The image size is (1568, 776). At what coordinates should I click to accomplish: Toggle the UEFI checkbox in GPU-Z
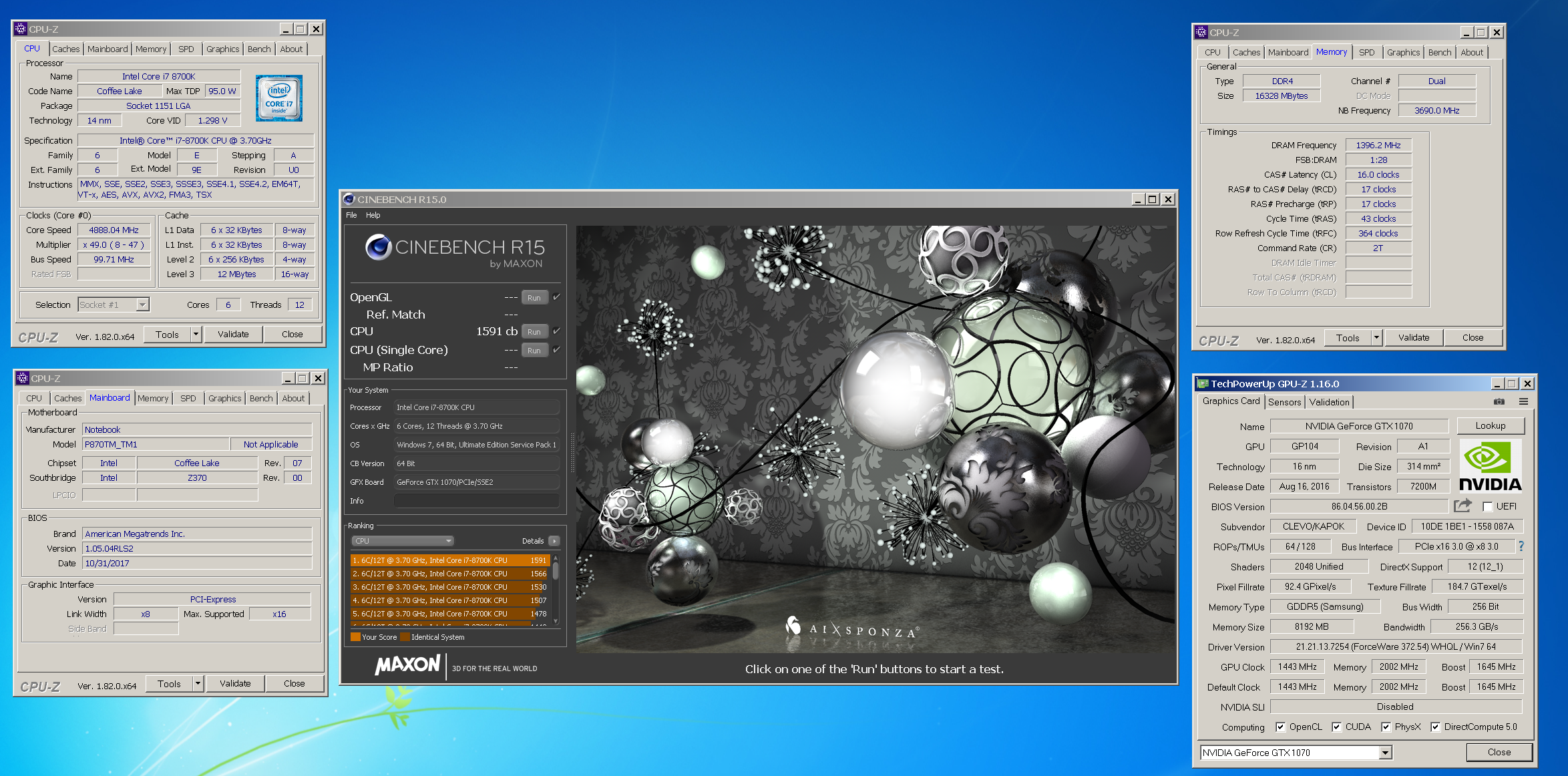1487,507
